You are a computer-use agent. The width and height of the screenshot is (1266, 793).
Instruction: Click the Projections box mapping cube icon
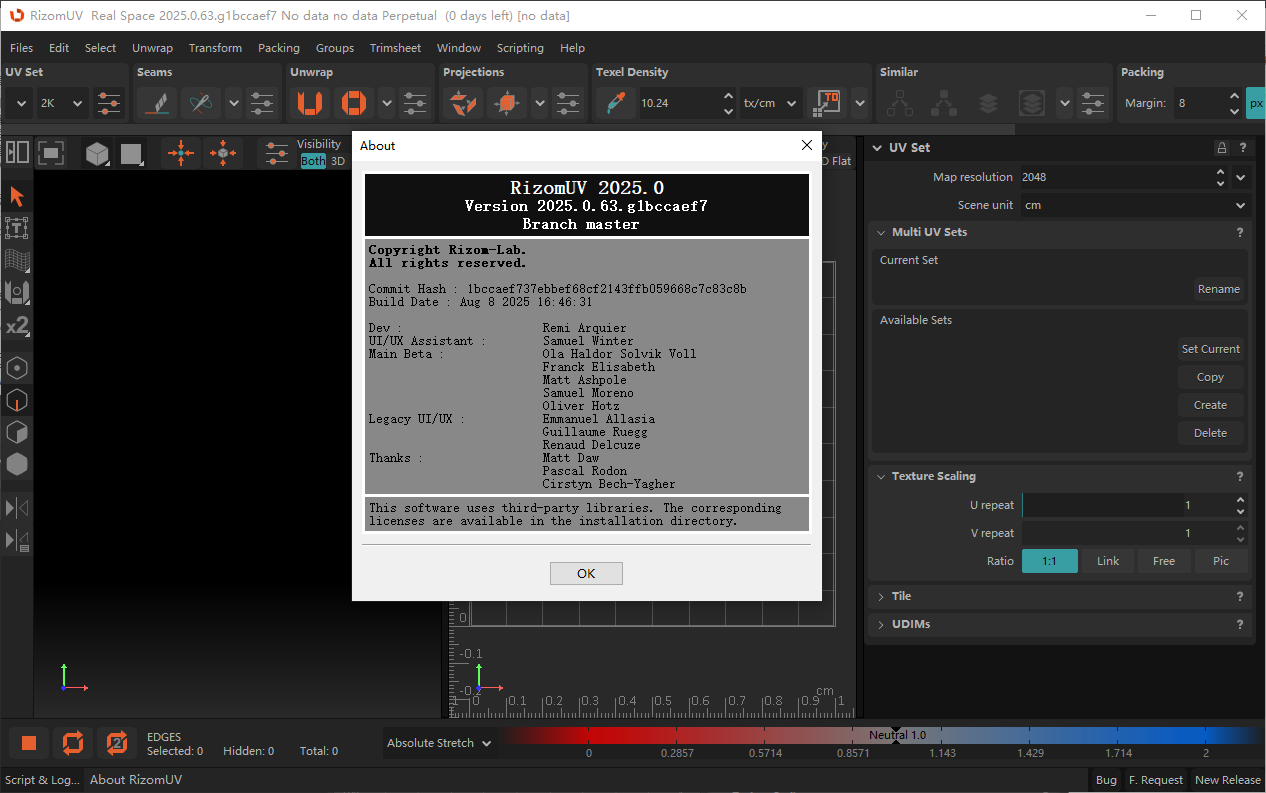coord(507,103)
